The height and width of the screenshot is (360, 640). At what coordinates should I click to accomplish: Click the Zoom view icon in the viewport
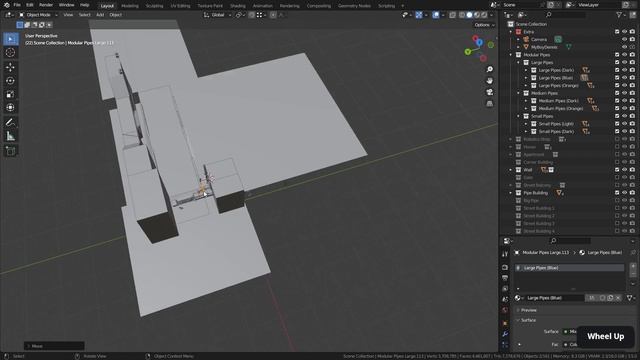tap(489, 69)
